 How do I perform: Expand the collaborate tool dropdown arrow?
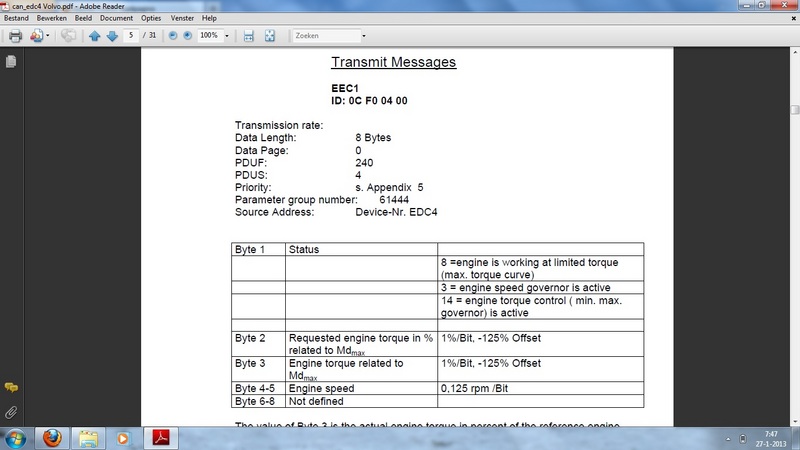point(48,35)
